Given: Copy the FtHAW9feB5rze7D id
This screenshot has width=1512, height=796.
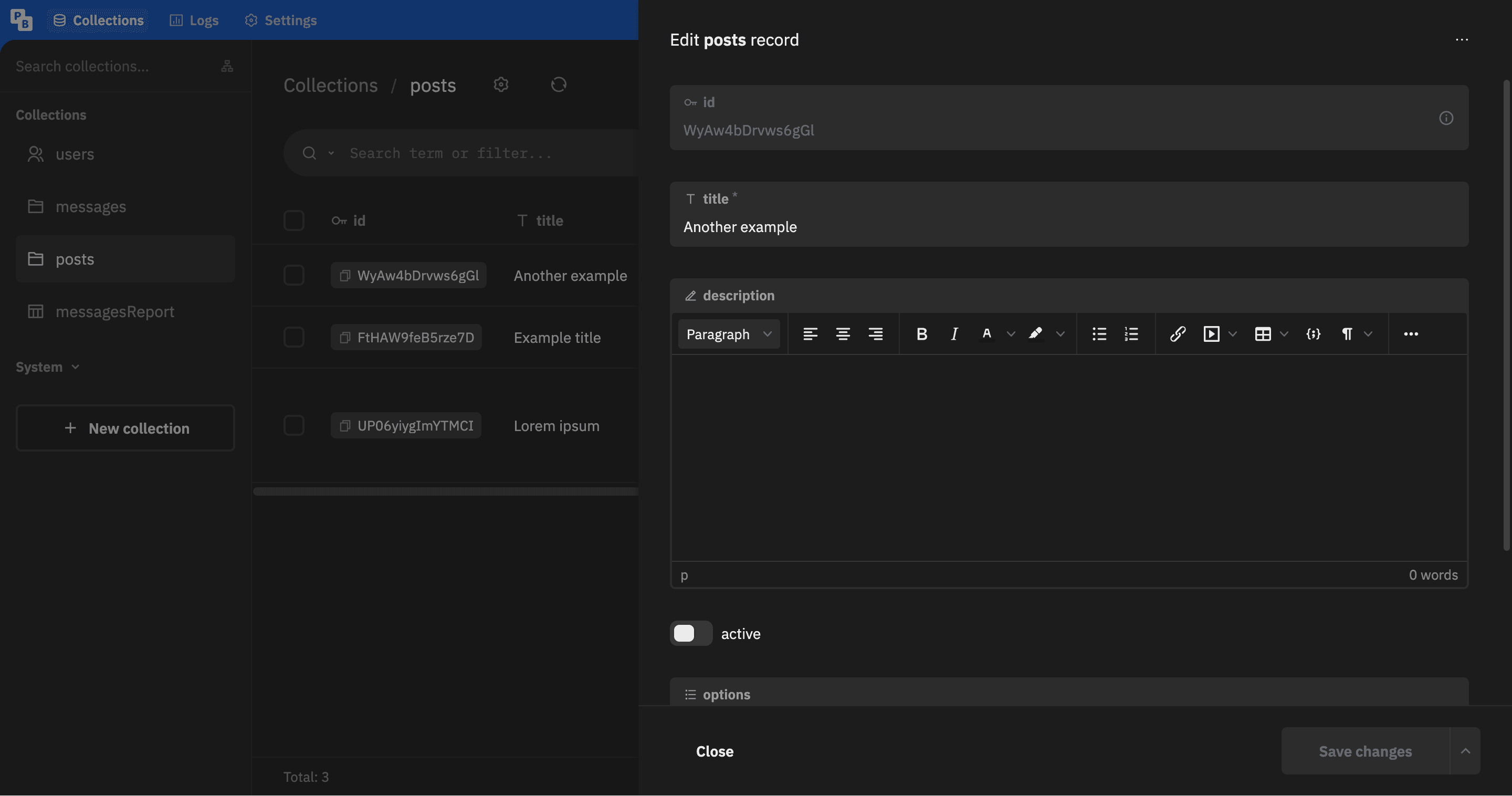Looking at the screenshot, I should 345,337.
